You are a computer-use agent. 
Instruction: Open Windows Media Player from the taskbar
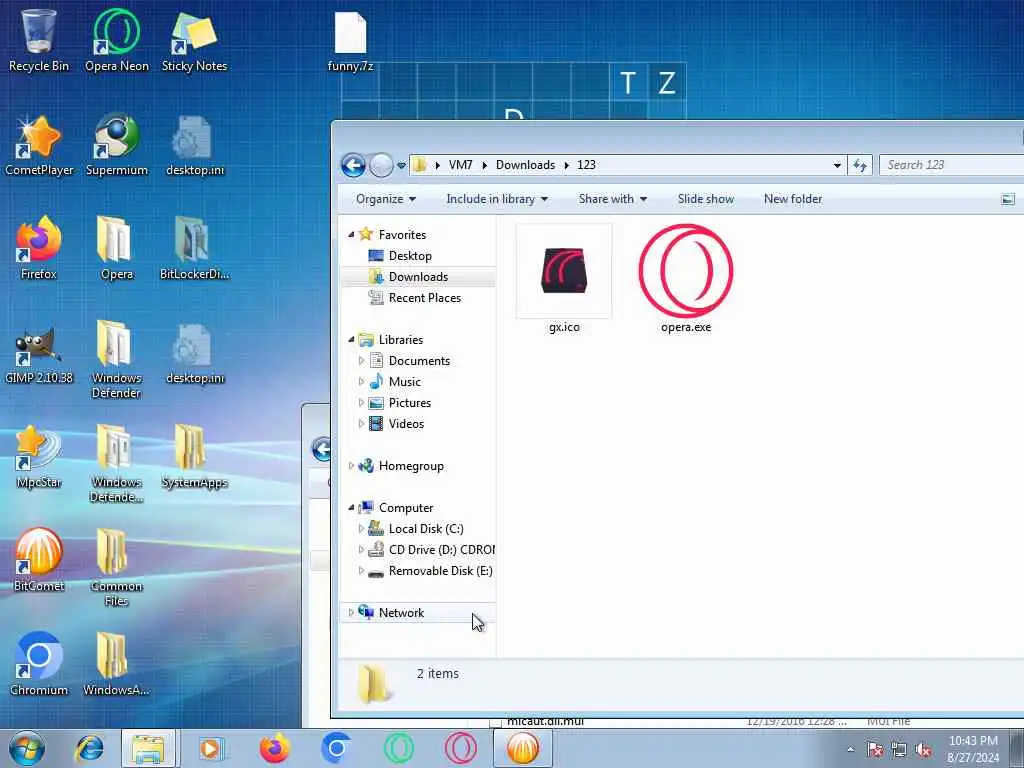click(210, 748)
